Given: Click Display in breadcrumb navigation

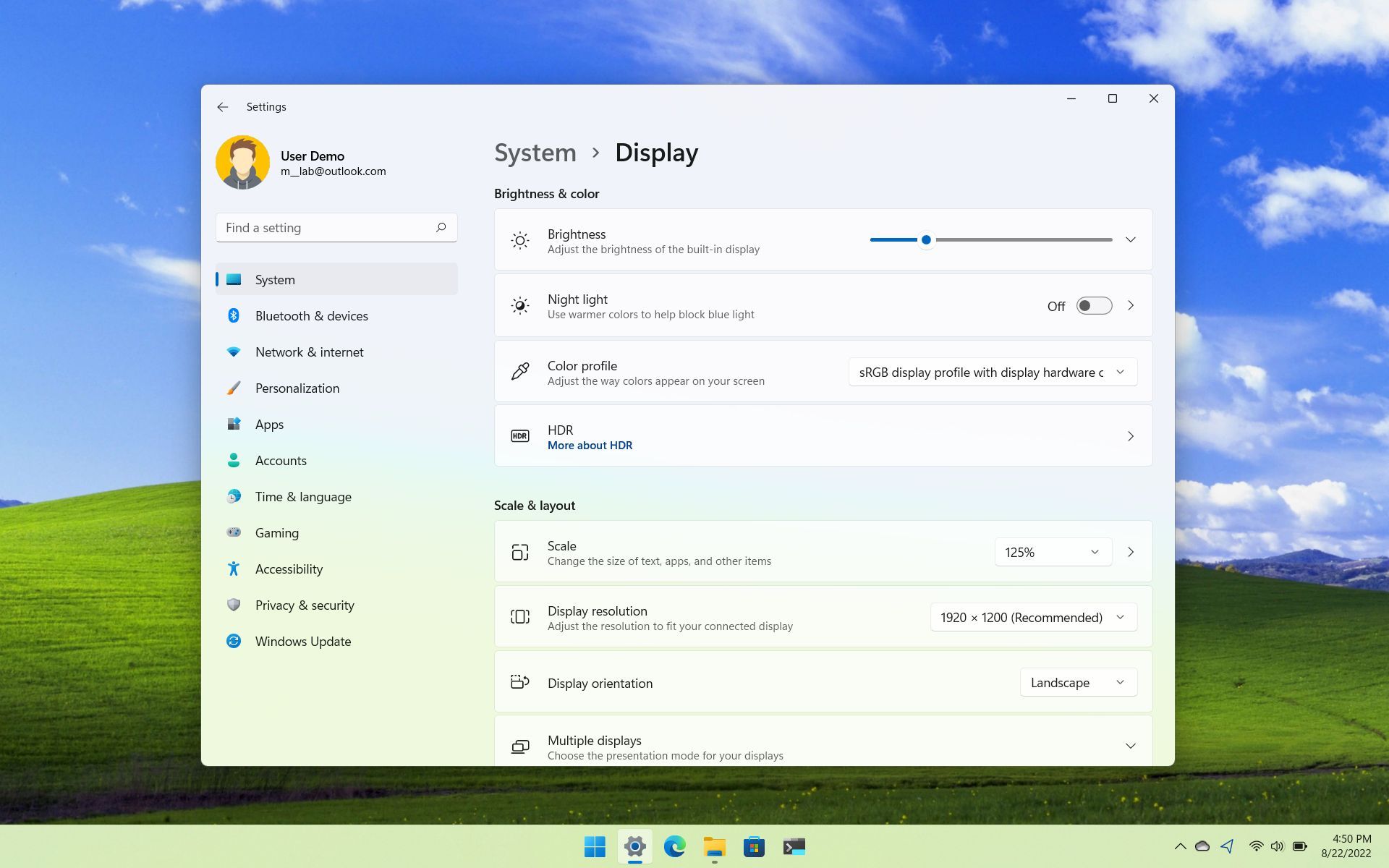Looking at the screenshot, I should tap(657, 151).
